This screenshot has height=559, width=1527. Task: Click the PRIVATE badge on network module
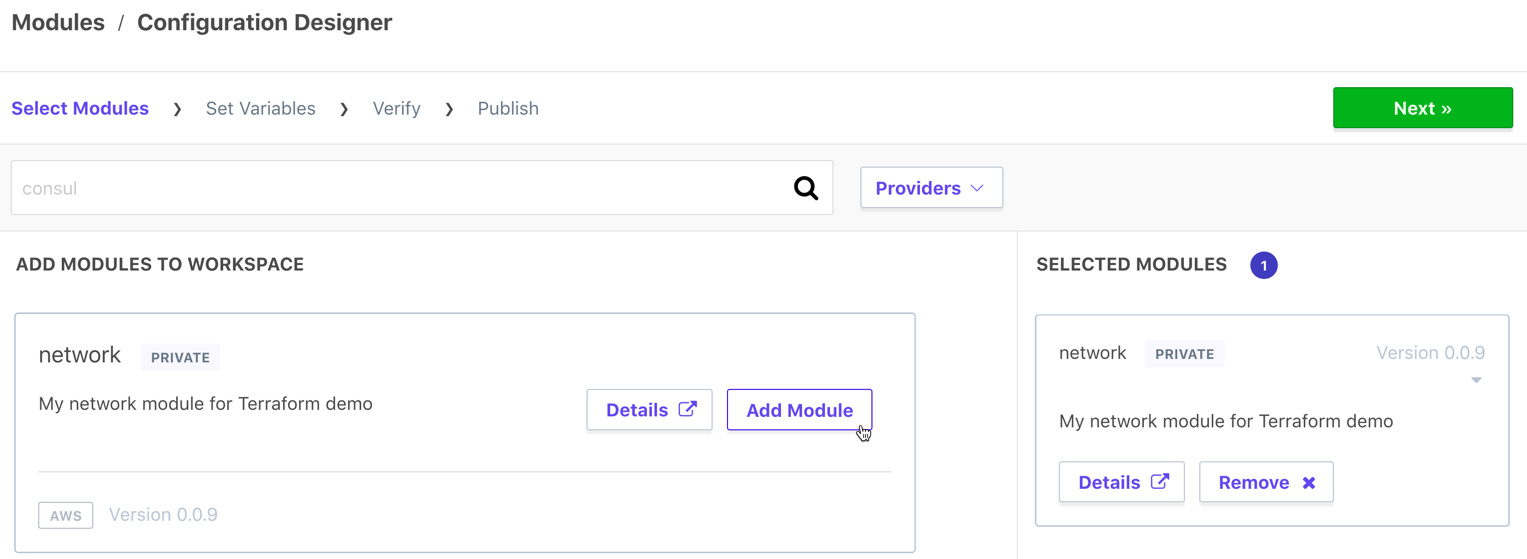(x=180, y=357)
